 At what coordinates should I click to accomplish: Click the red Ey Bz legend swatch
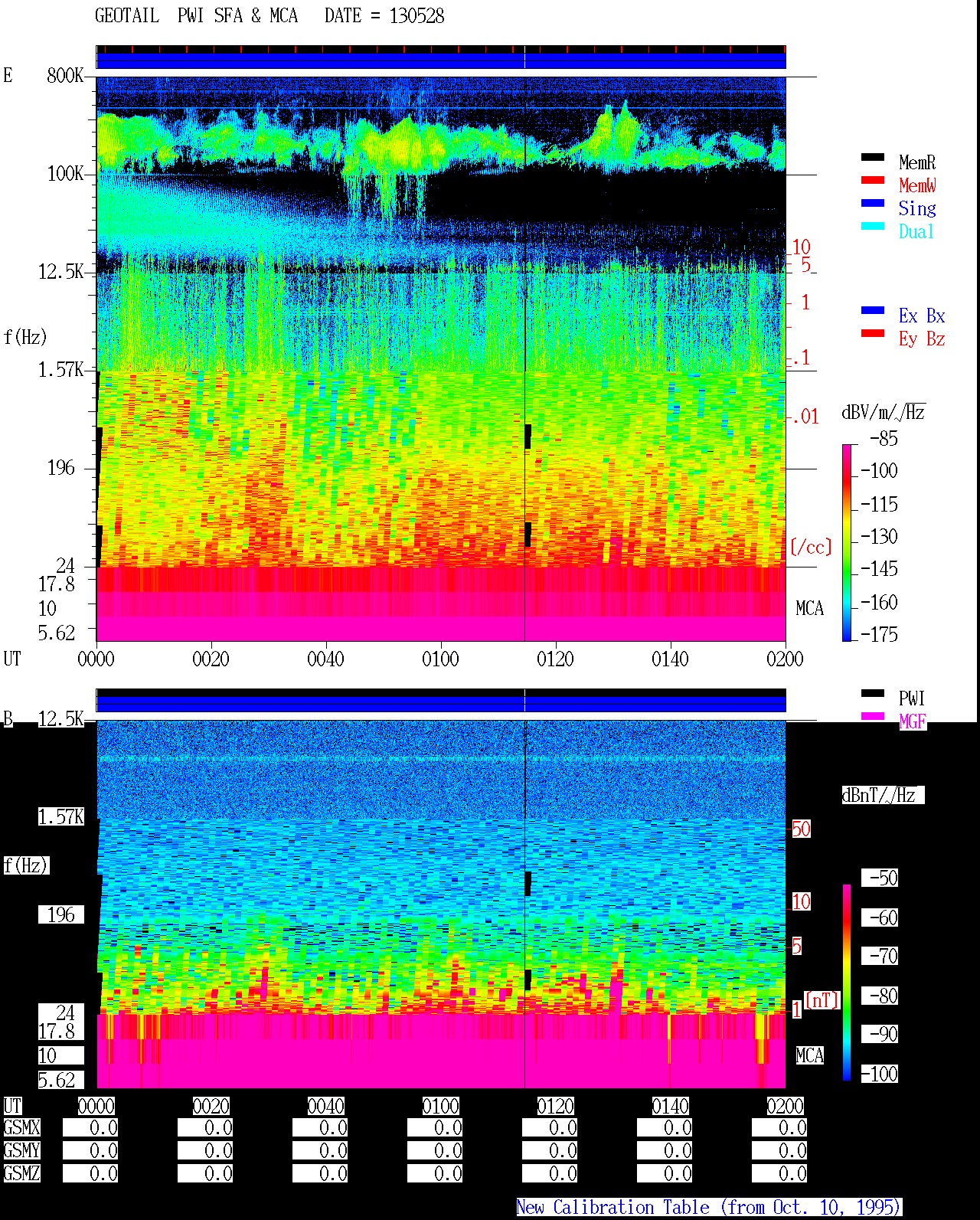[873, 333]
